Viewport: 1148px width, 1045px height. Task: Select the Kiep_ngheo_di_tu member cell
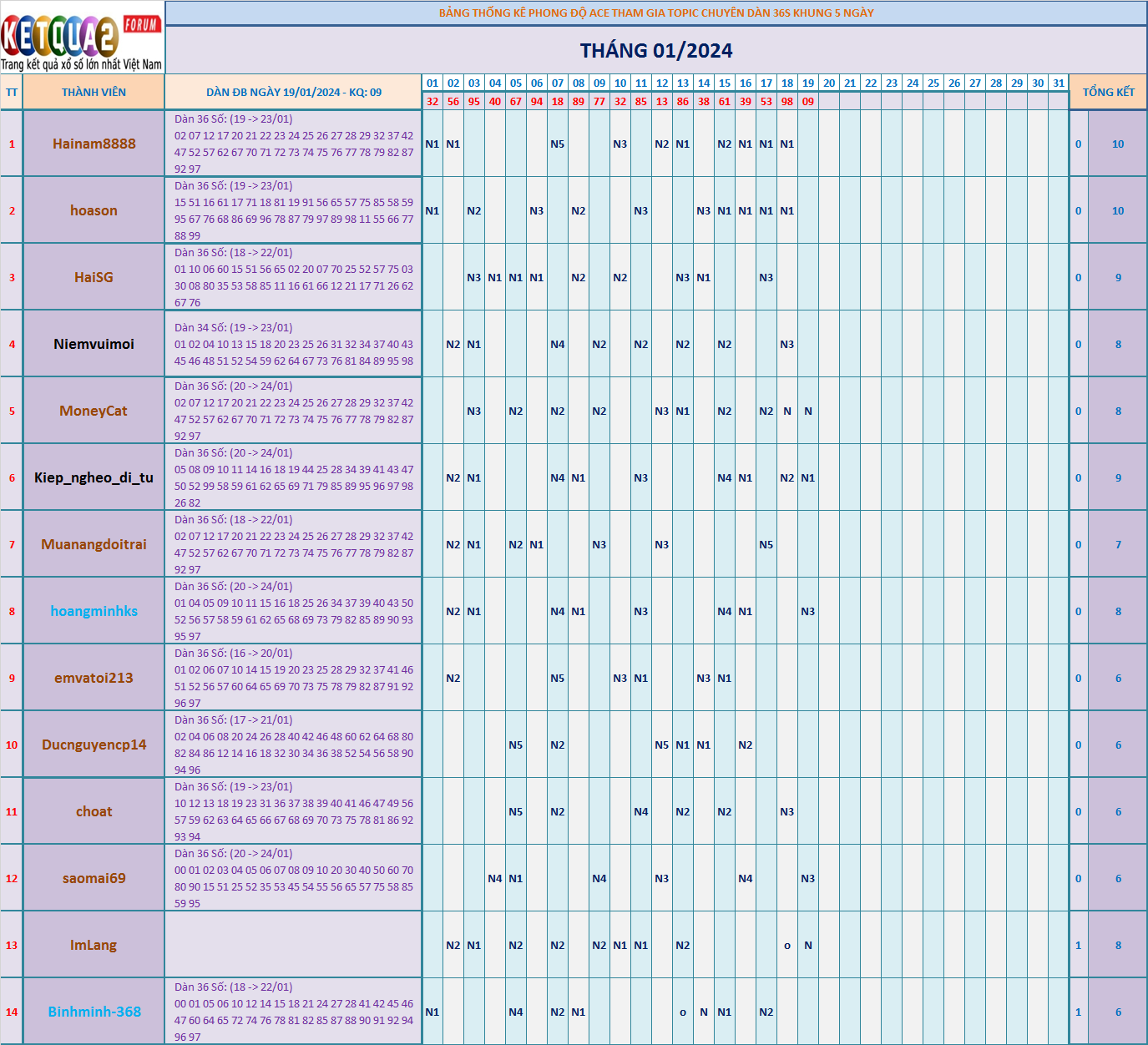pos(94,477)
